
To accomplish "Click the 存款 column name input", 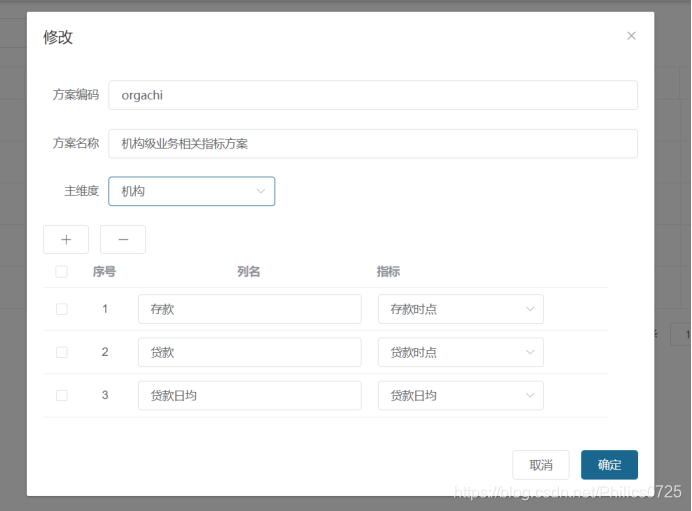I will pyautogui.click(x=250, y=309).
